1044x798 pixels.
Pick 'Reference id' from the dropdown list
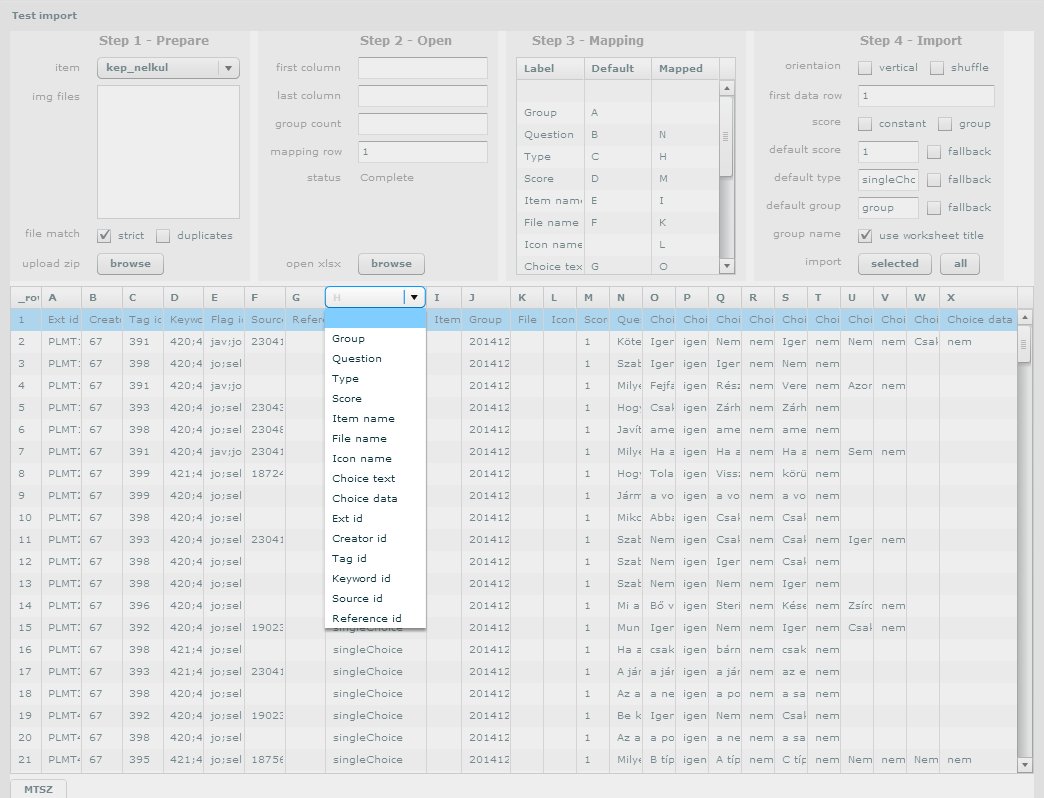click(x=367, y=618)
